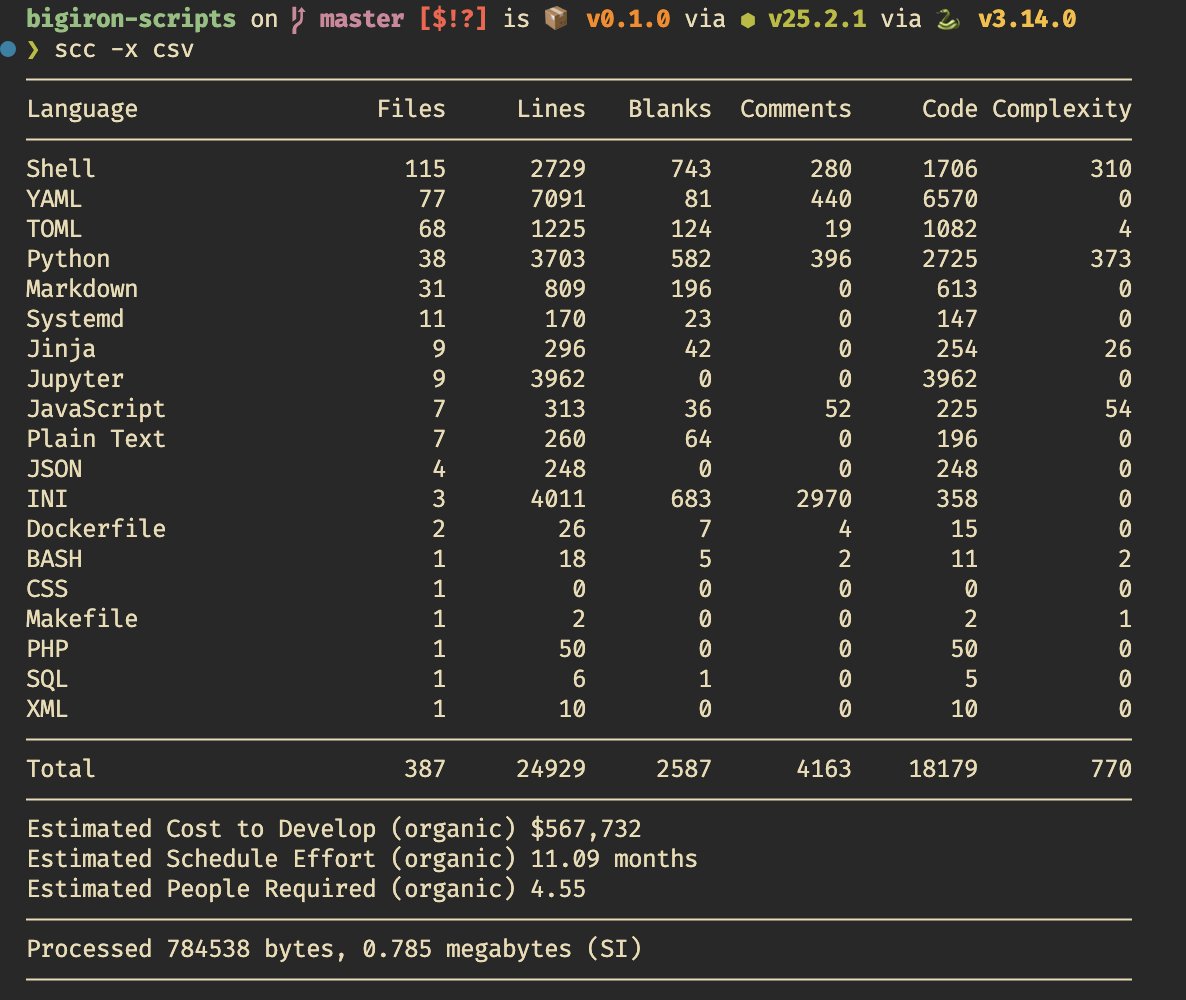Click Python's code value 2725
The image size is (1186, 1000).
click(949, 259)
